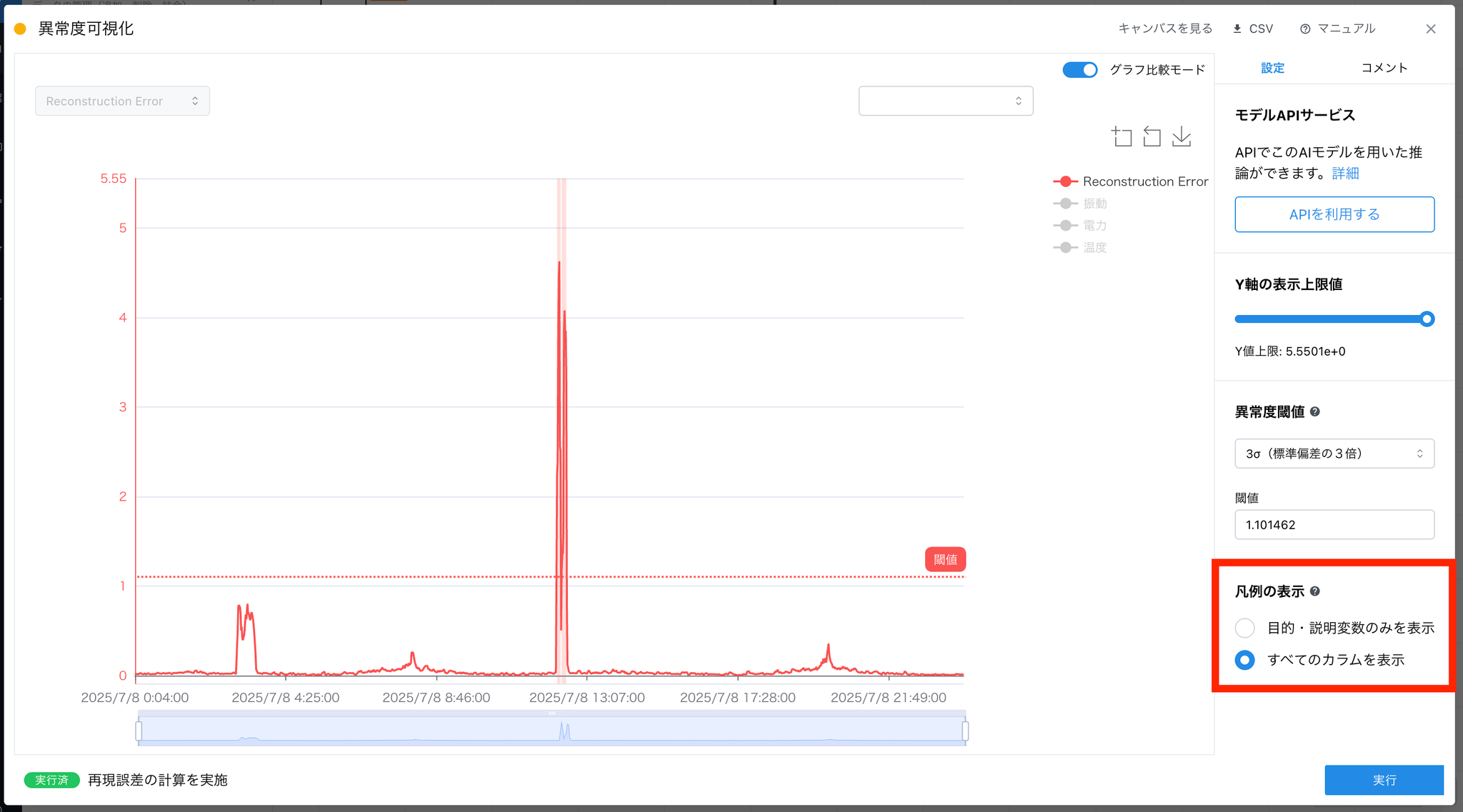Open the Reconstruction Error dropdown

[122, 101]
